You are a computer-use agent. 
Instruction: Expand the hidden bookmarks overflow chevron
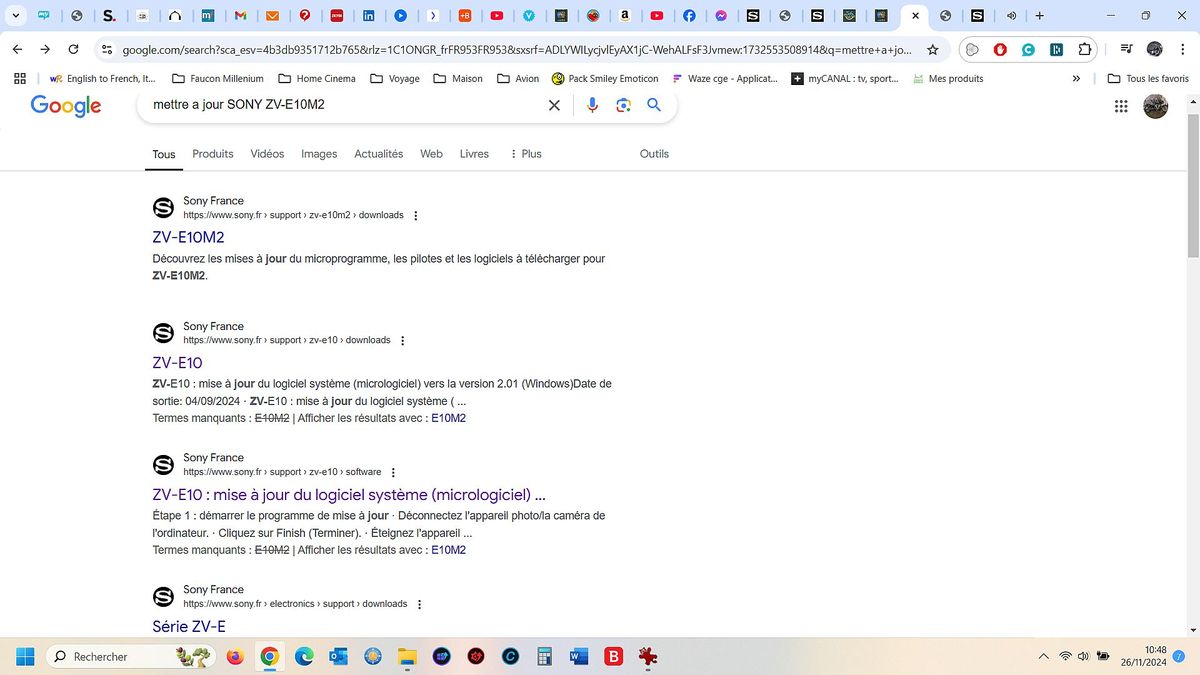(1076, 78)
